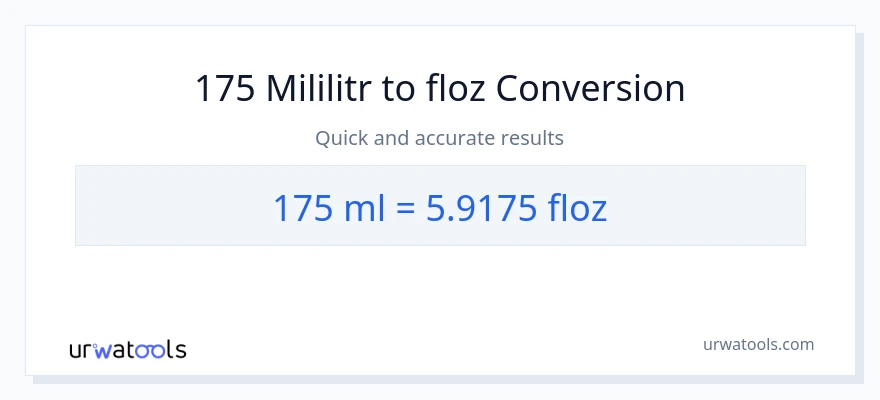Click the '175' number in the heading
The image size is (880, 400).
tap(226, 89)
